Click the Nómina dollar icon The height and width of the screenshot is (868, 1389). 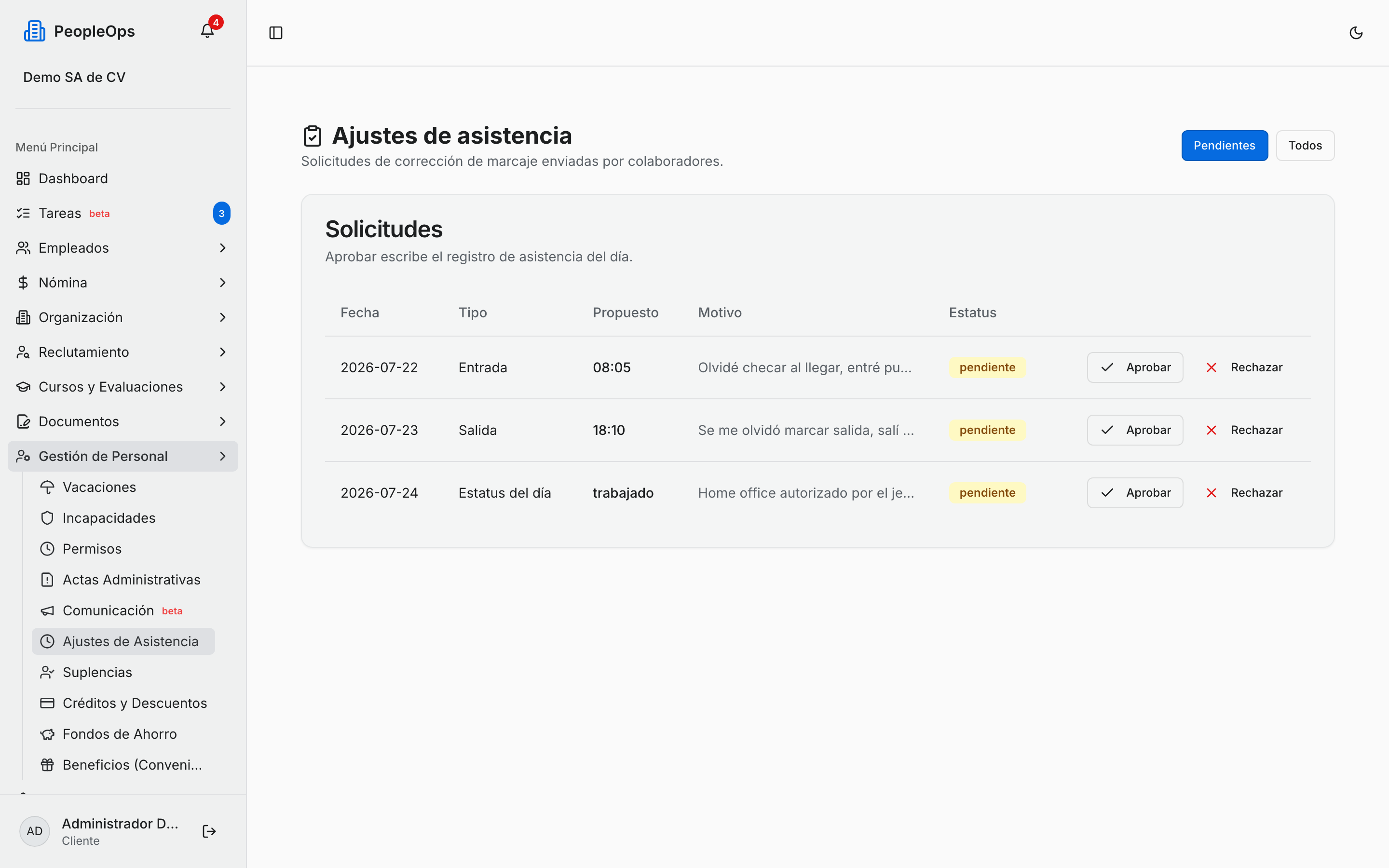coord(23,283)
